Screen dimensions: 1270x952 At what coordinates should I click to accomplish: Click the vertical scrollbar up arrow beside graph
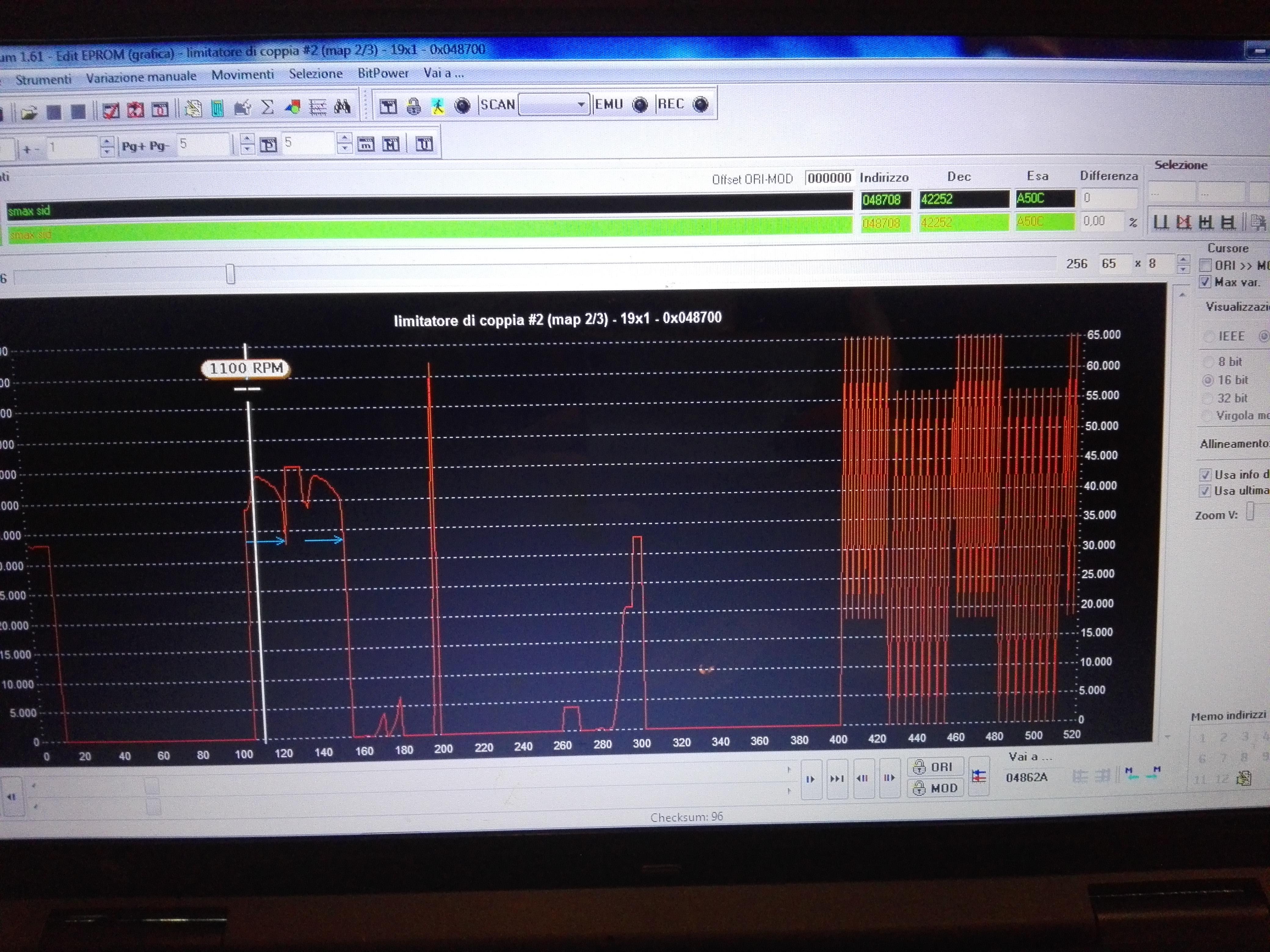tap(1182, 294)
